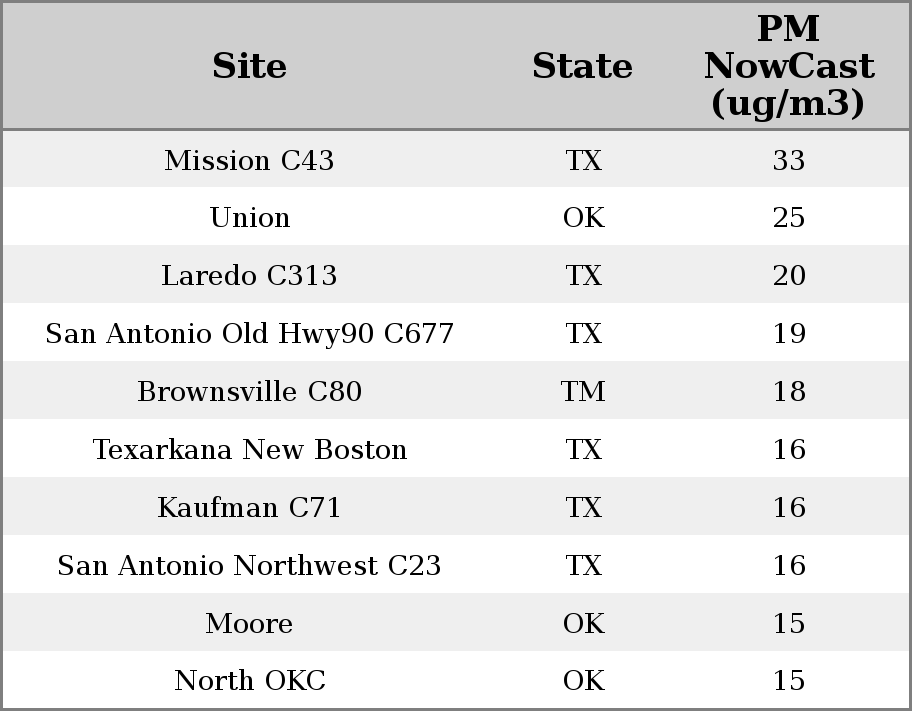Click the Site column header
This screenshot has height=711, width=912.
coord(249,66)
